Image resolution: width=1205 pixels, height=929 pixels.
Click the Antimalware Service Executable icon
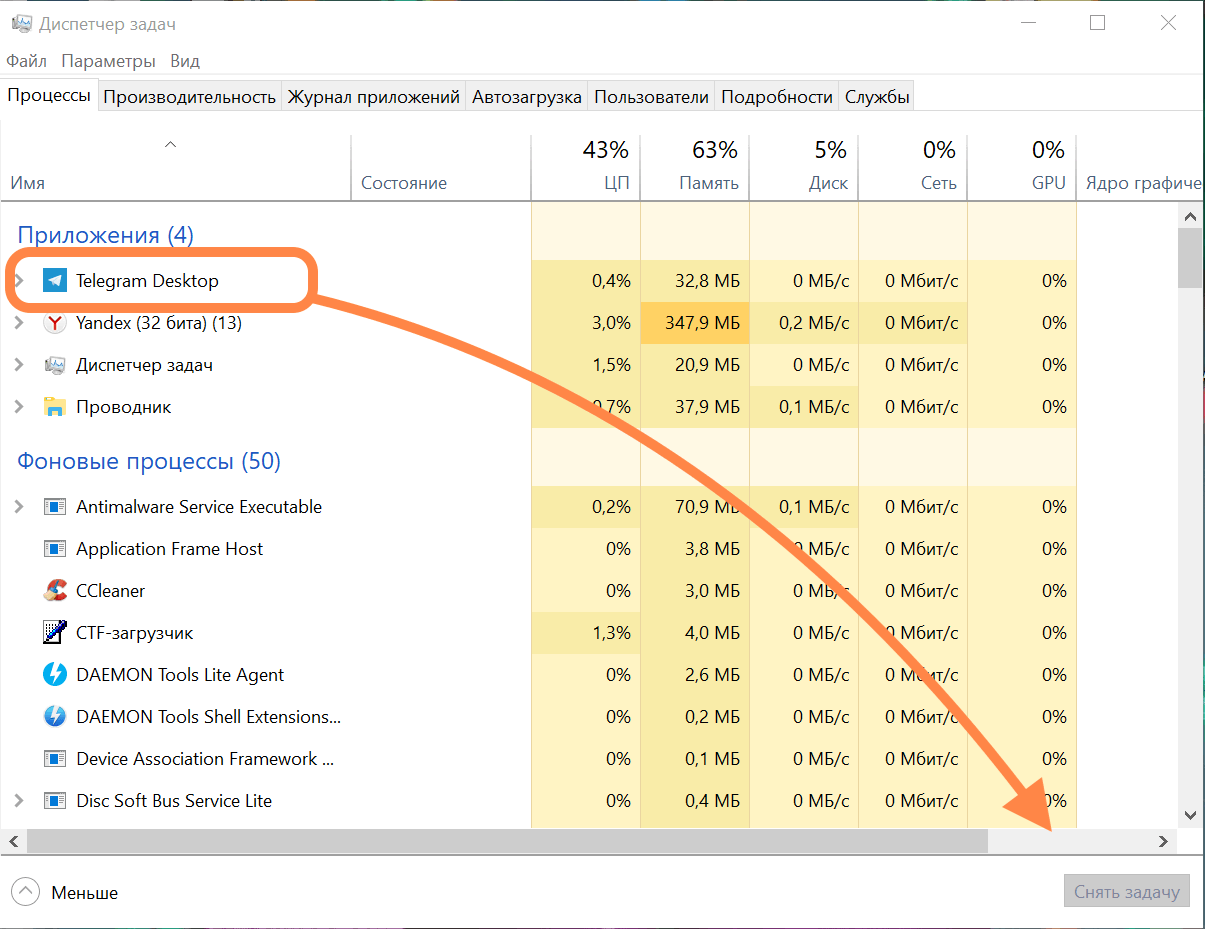tap(55, 507)
